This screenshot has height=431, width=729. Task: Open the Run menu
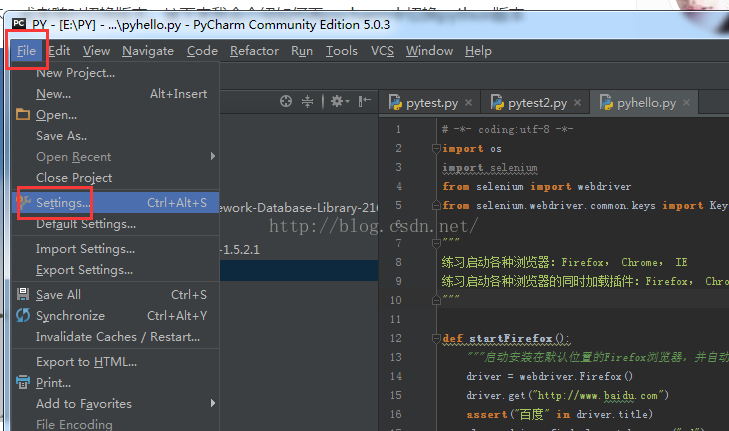click(x=302, y=51)
